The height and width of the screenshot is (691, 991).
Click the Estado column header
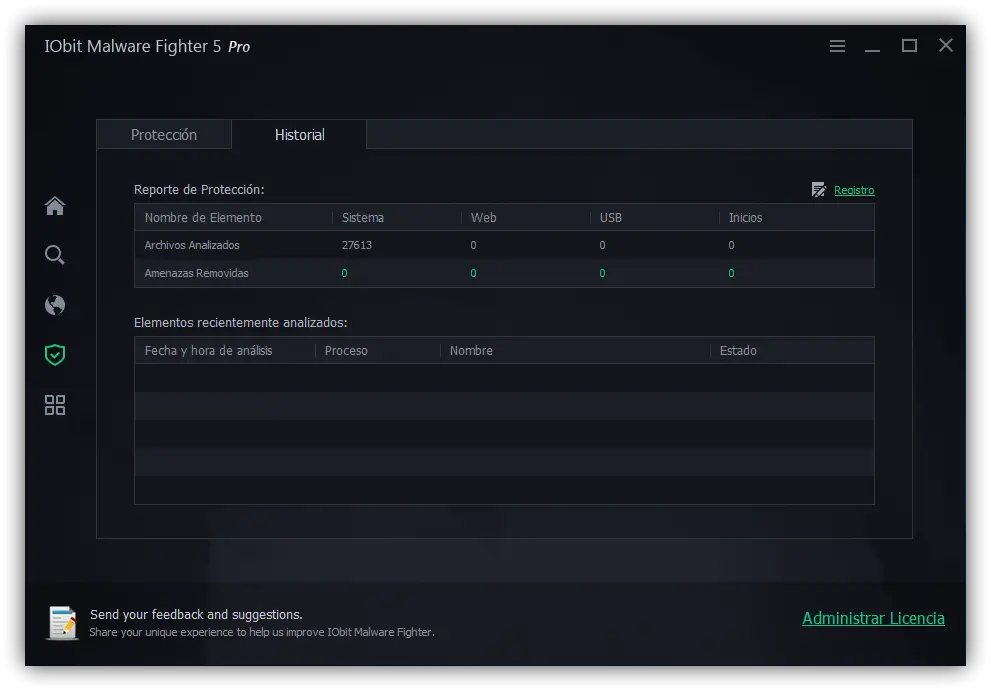pos(738,351)
